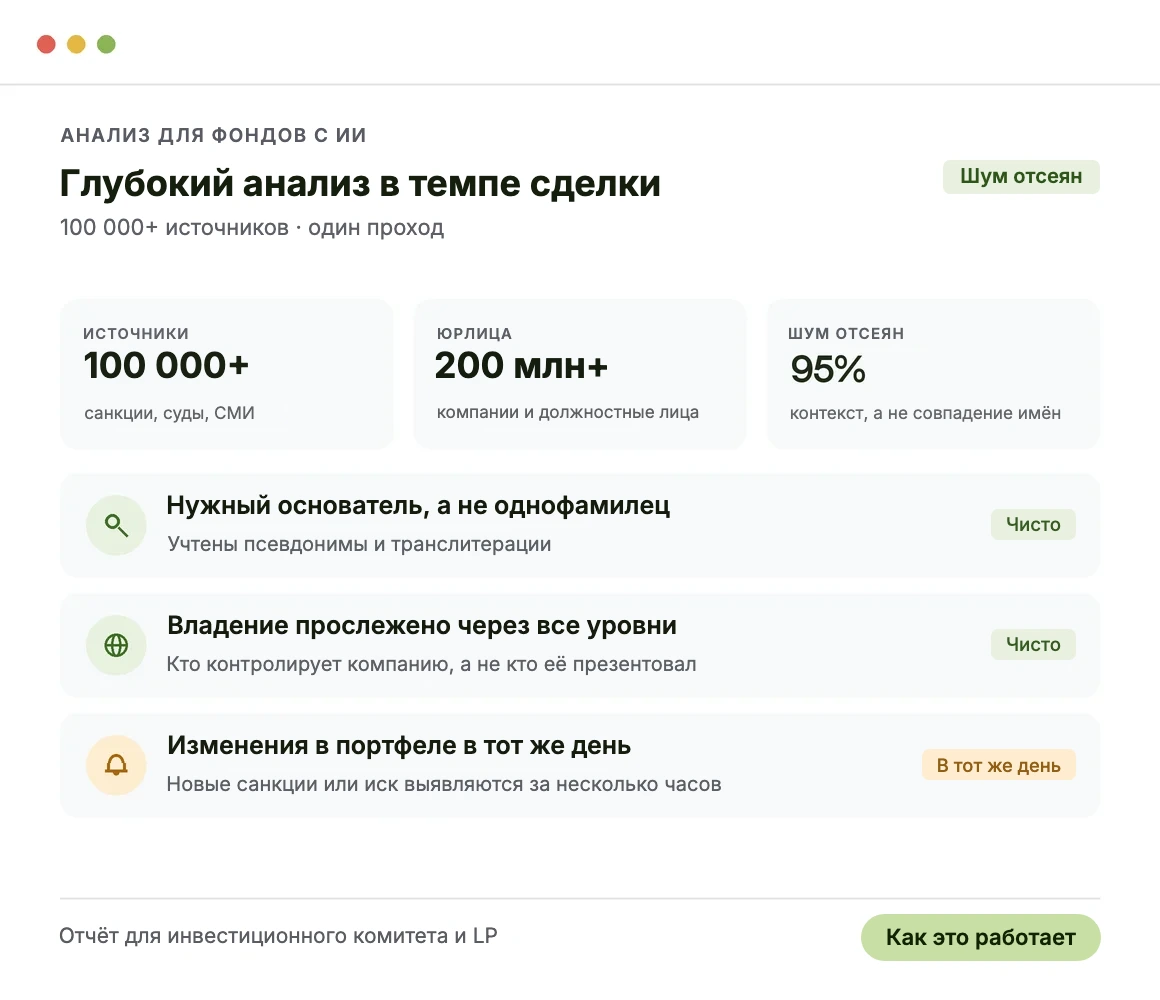Click the 'Чисто' badge in ownership row

(x=1033, y=644)
